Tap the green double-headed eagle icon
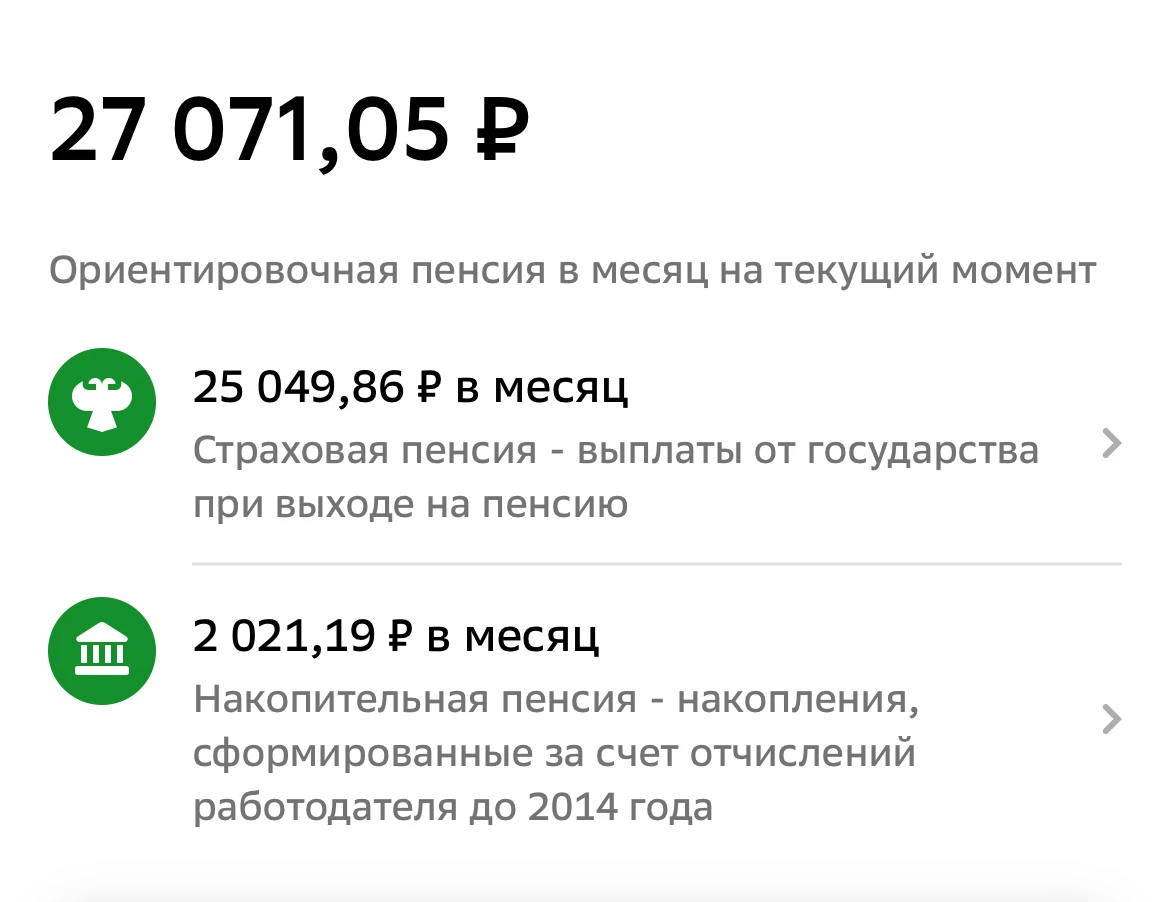This screenshot has height=902, width=1170. (x=102, y=402)
